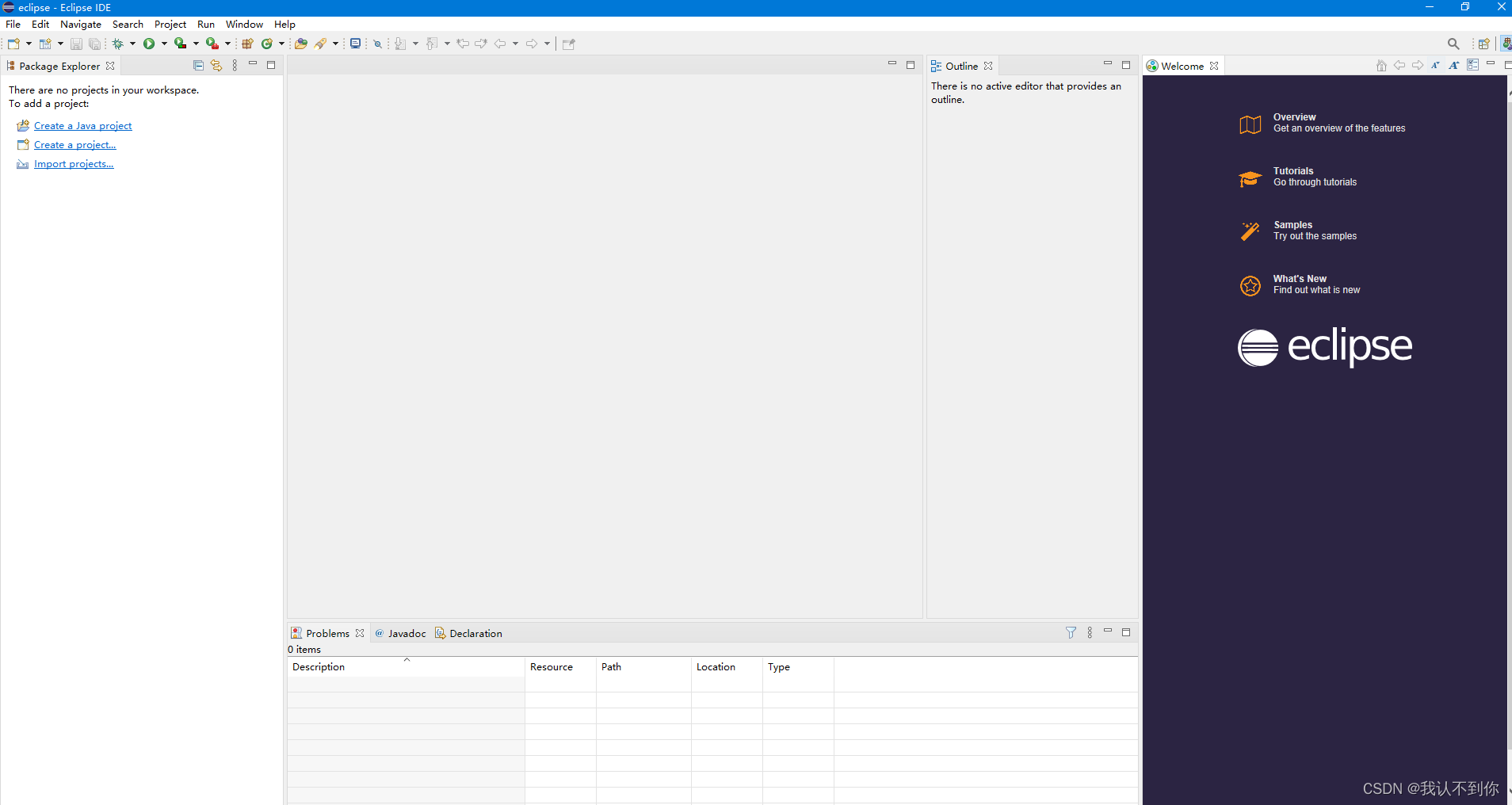
Task: Click the Save All toolbar icon
Action: [95, 44]
